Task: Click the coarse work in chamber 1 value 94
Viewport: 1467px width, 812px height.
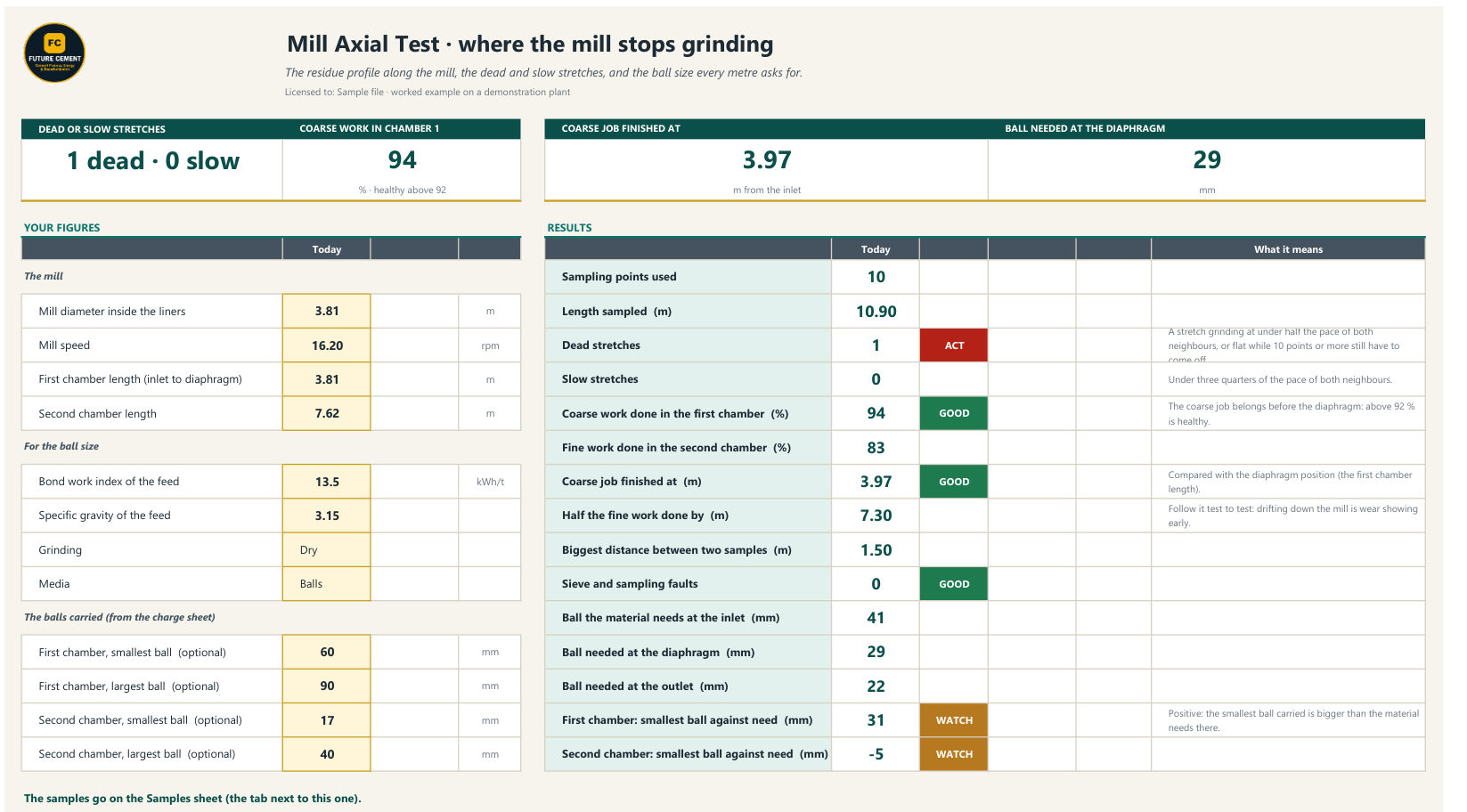Action: click(x=402, y=160)
